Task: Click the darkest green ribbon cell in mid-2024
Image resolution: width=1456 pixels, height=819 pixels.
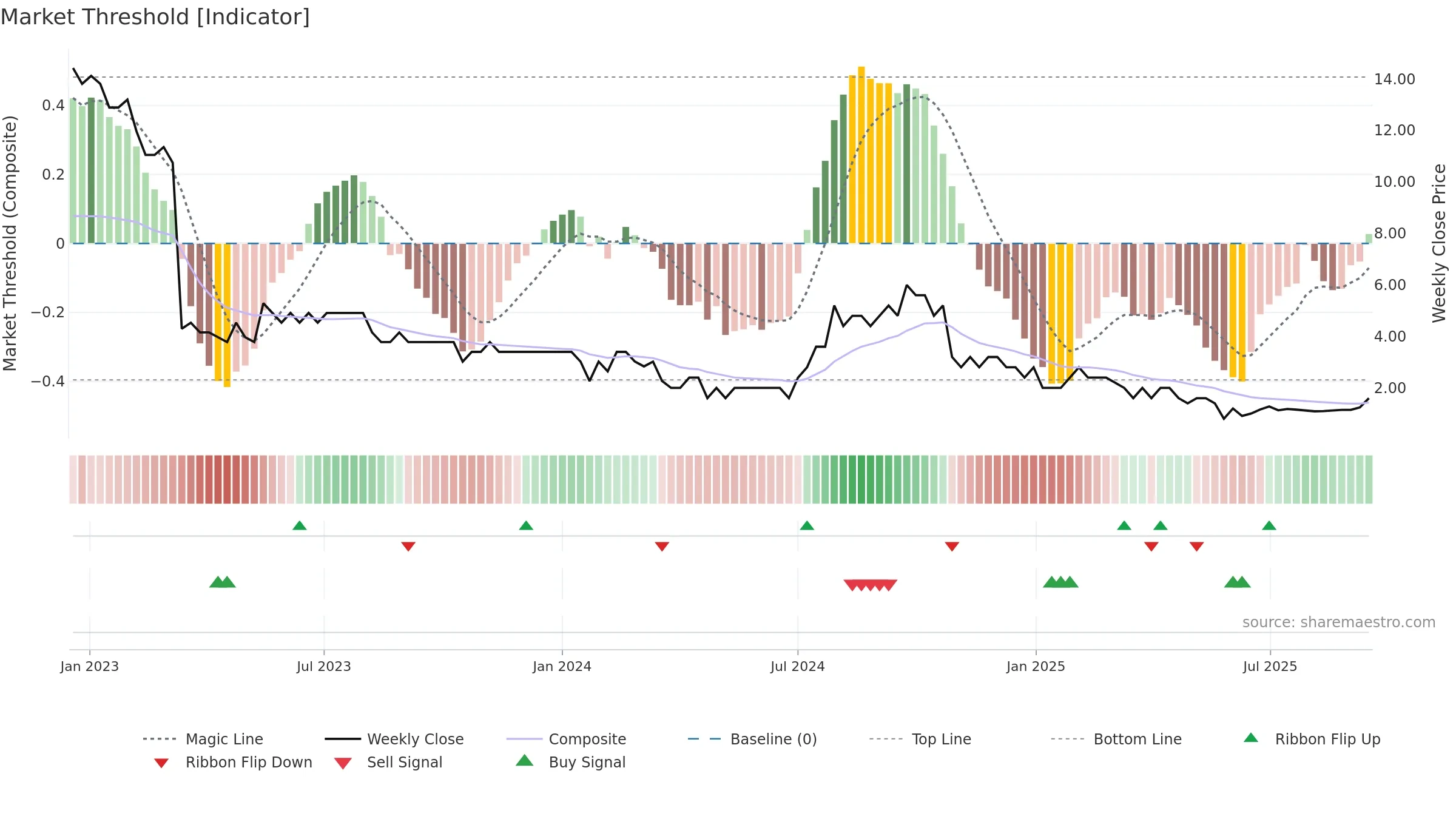Action: [x=861, y=479]
